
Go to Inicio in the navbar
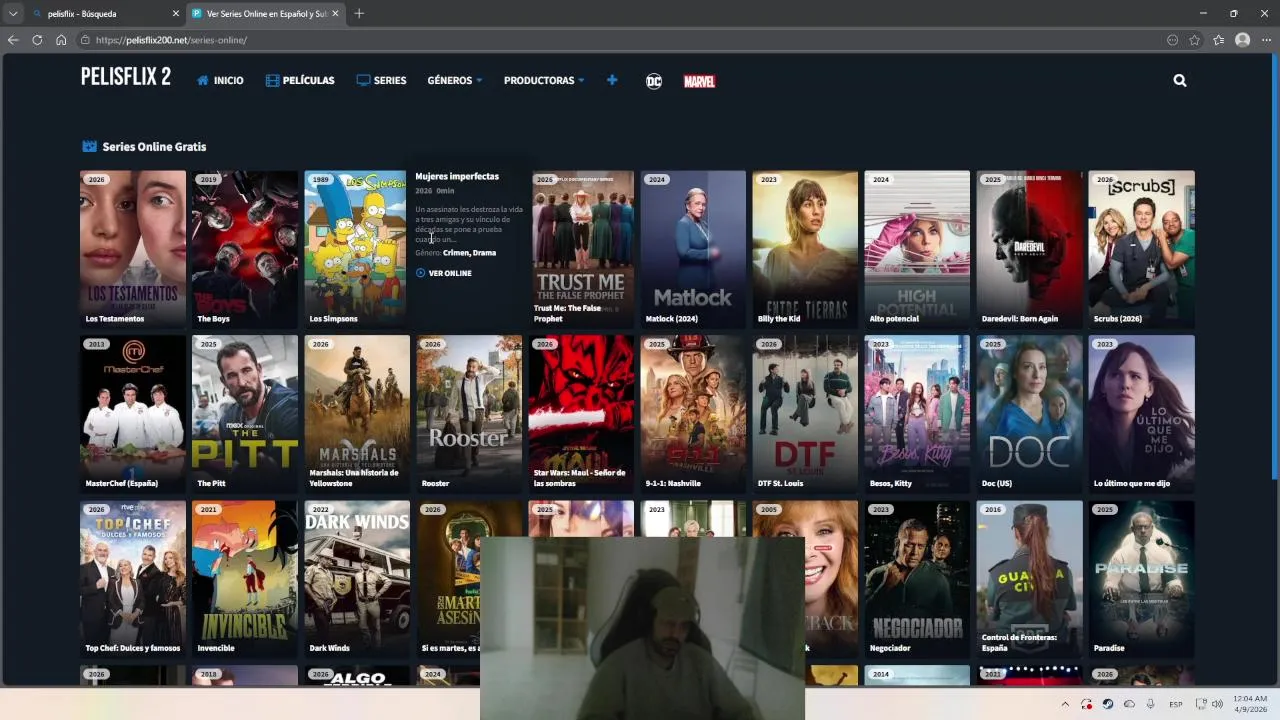[220, 81]
